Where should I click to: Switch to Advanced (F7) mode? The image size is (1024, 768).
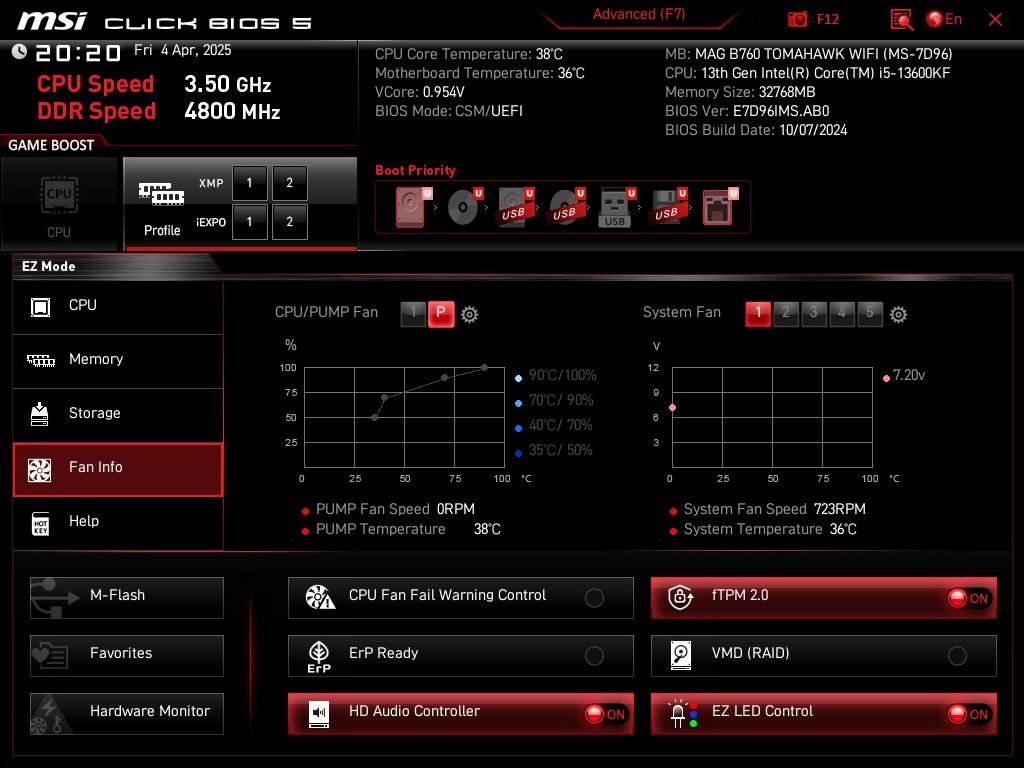(x=639, y=14)
